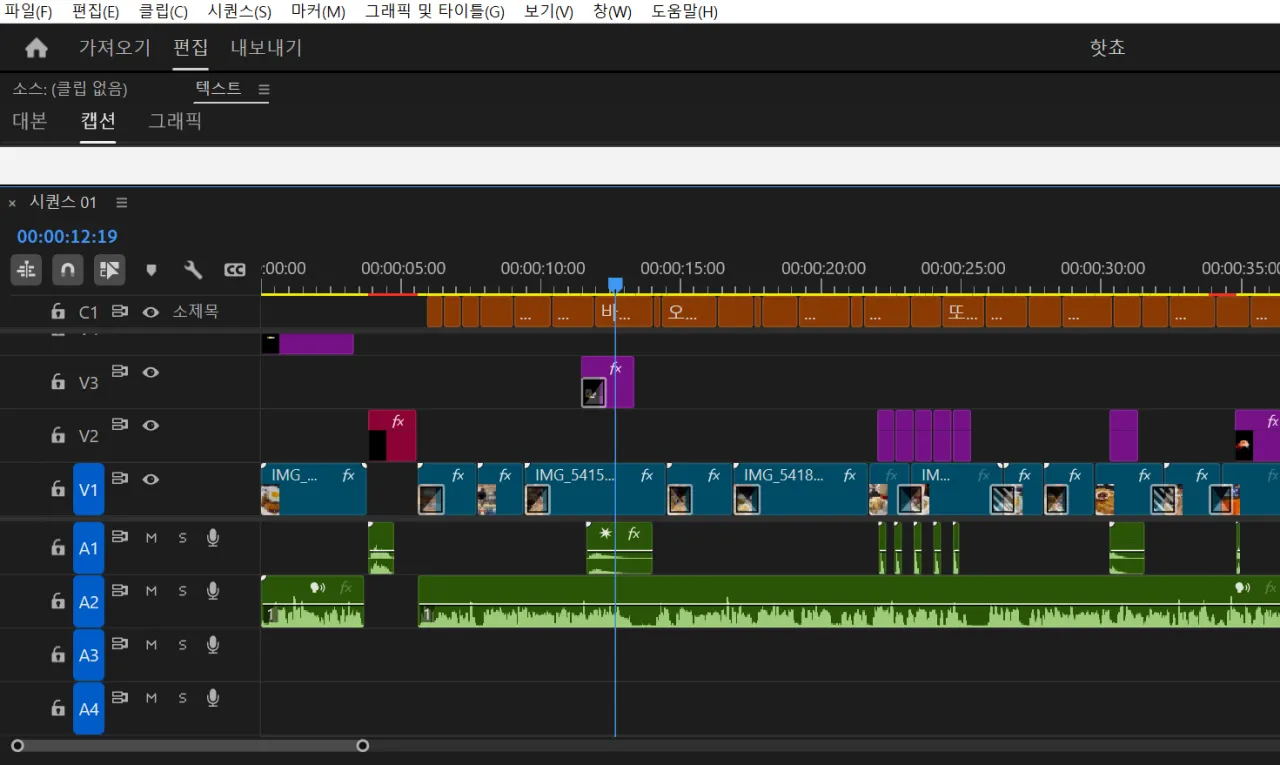
Task: Hide V1 track output eye
Action: coord(151,479)
